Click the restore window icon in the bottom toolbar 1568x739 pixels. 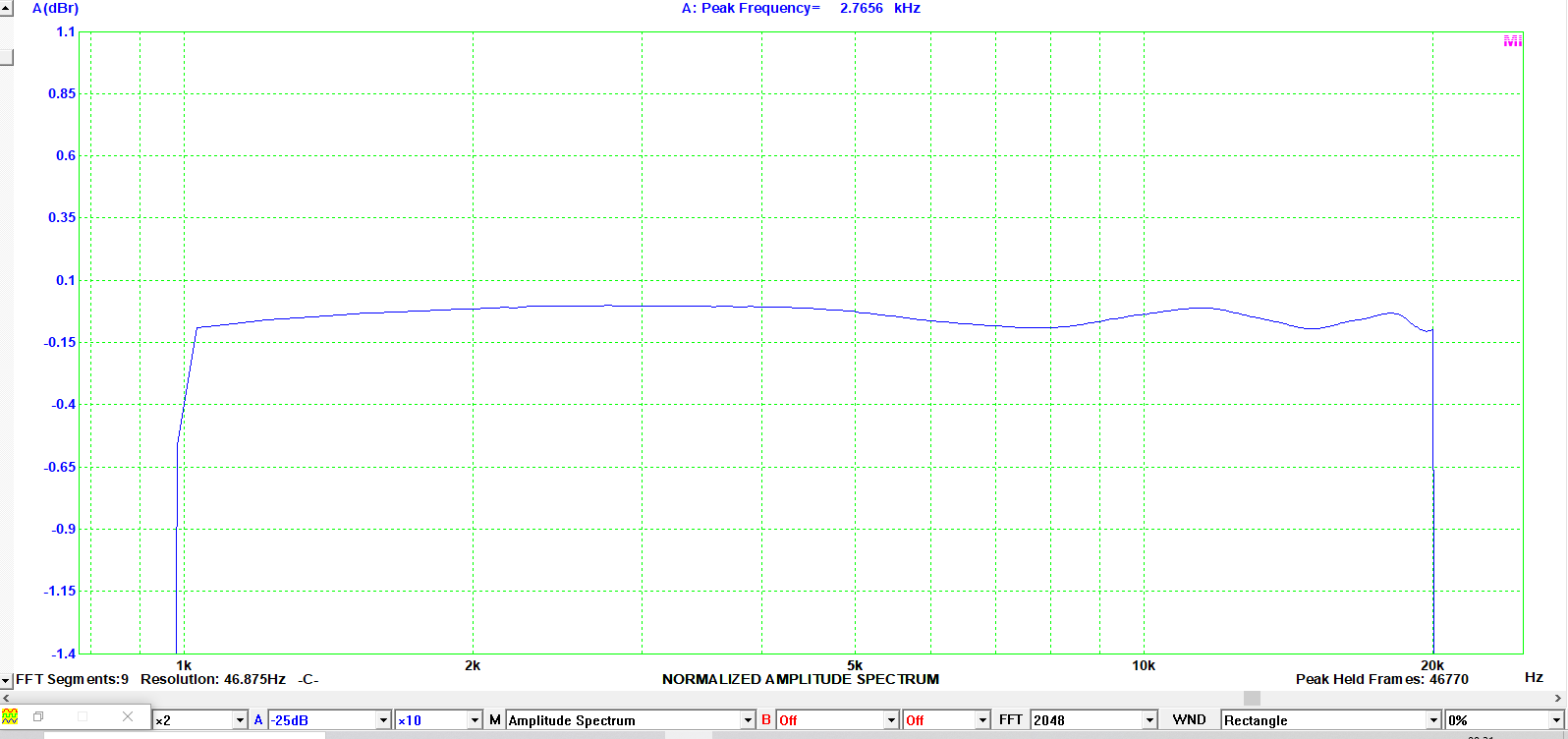39,716
